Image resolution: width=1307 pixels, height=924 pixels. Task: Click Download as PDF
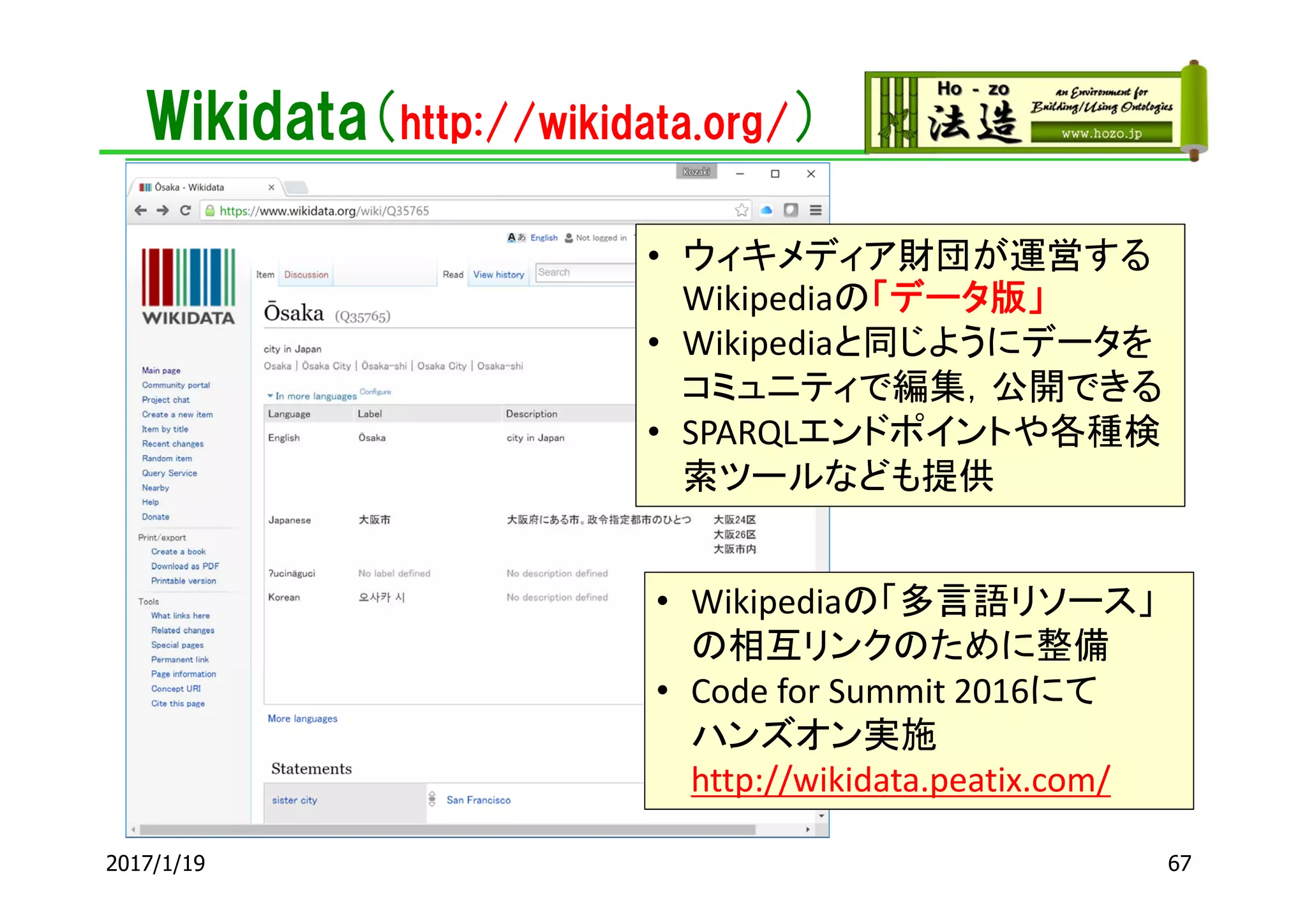point(185,567)
